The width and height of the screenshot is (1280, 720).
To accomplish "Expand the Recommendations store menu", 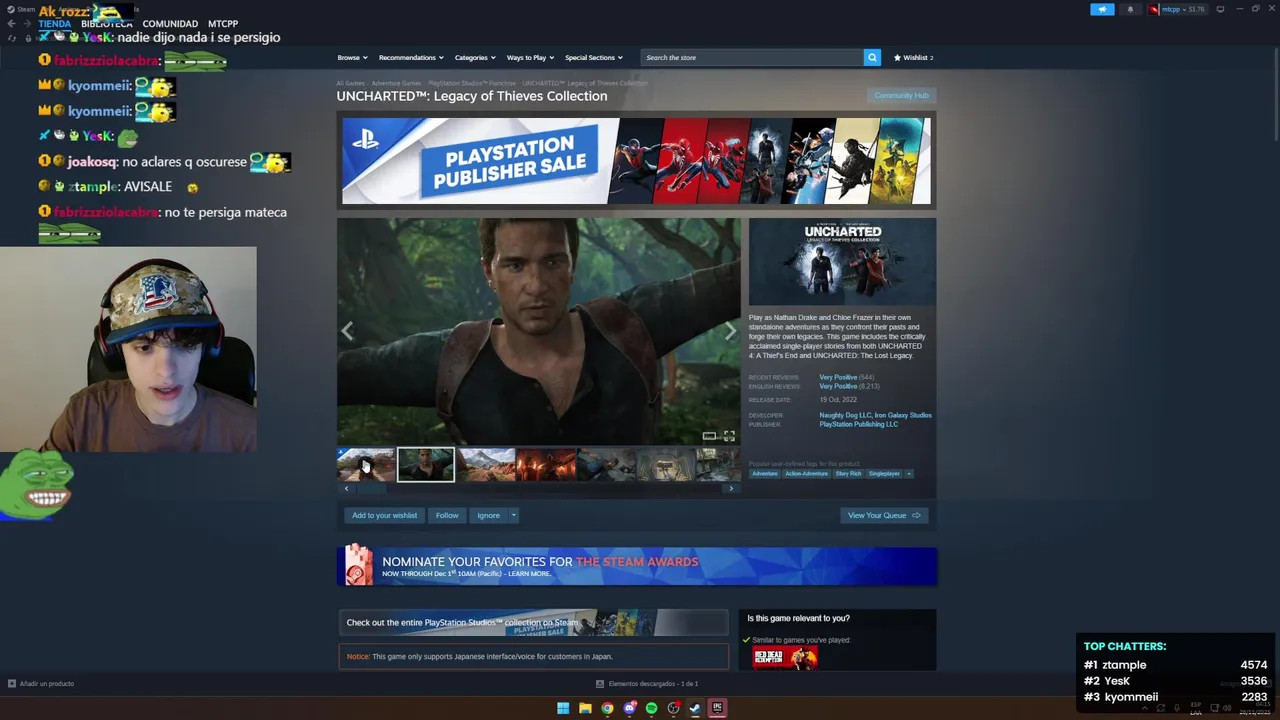I will pos(411,58).
